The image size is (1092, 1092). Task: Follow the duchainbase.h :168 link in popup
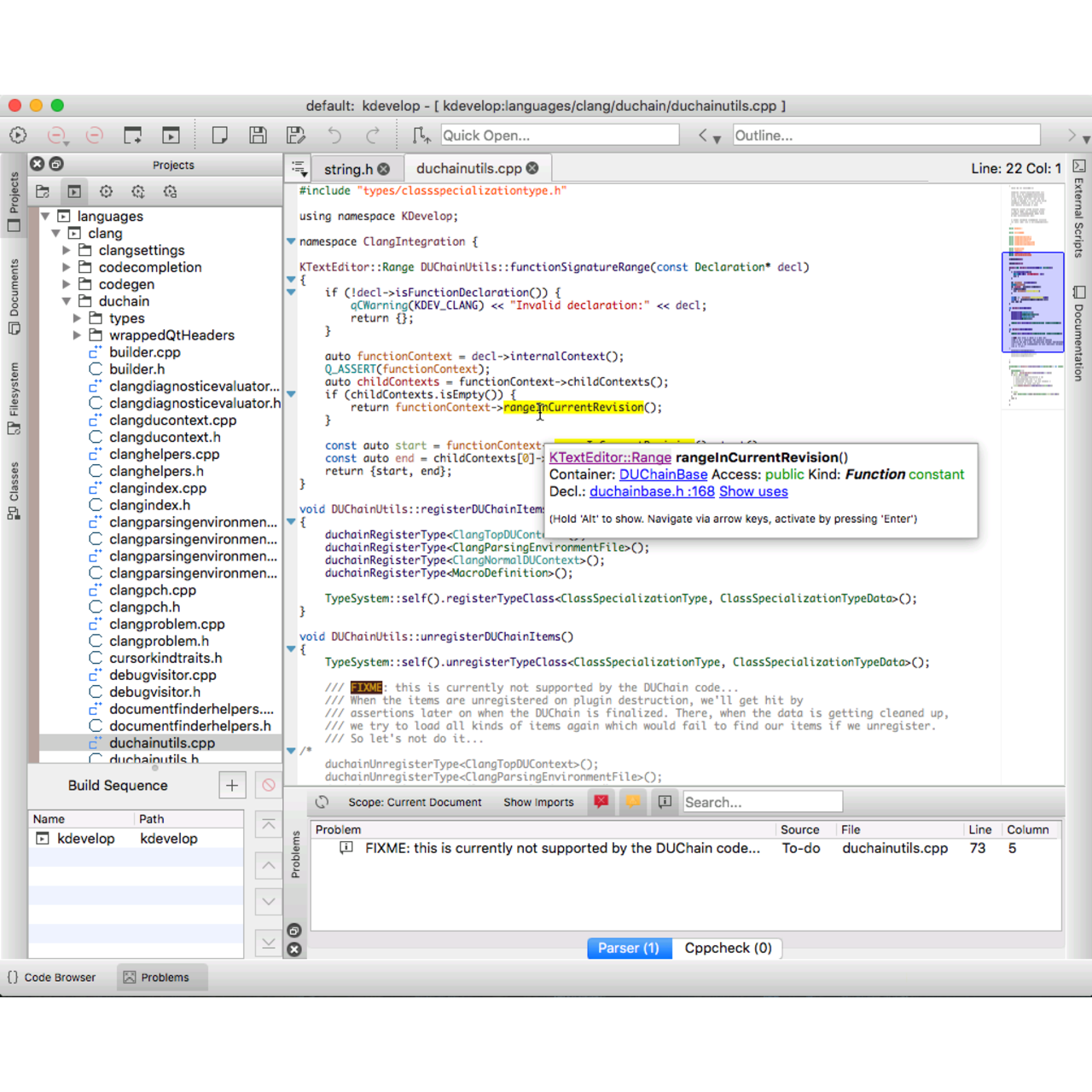coord(651,491)
